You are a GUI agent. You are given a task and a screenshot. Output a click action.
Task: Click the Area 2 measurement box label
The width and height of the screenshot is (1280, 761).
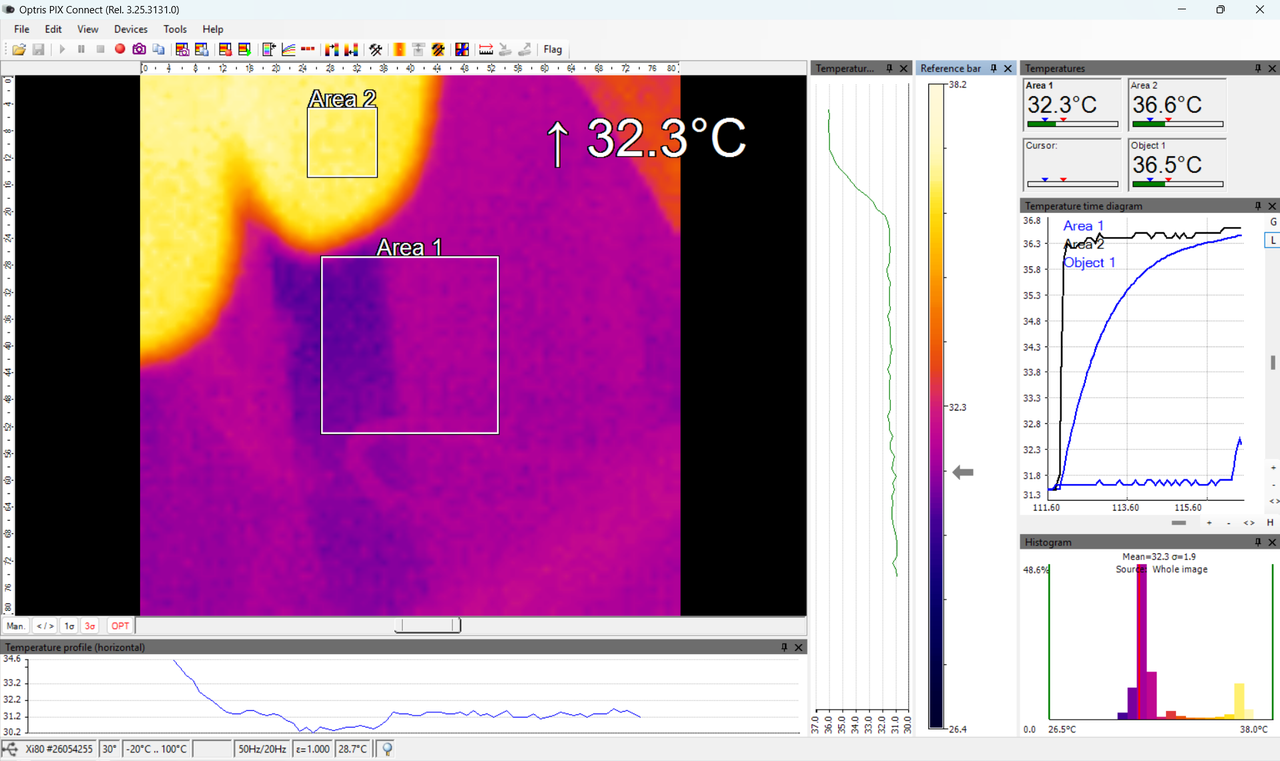(x=342, y=99)
